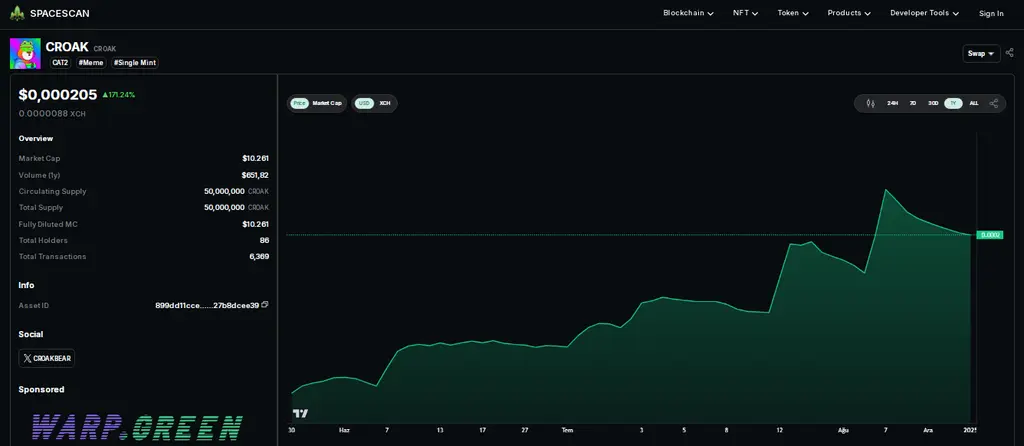Click the #Single Mint tag
Screen dimensions: 1024x446
[x=135, y=63]
